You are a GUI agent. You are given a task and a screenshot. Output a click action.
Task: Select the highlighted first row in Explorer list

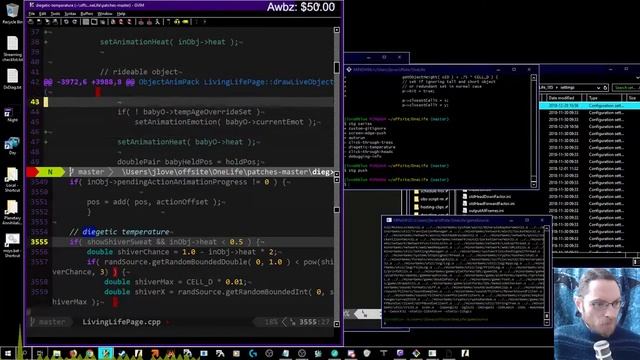point(590,106)
